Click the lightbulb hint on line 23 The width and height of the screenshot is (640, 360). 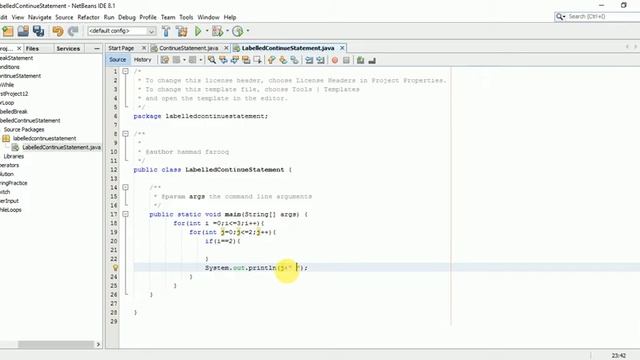coord(116,268)
